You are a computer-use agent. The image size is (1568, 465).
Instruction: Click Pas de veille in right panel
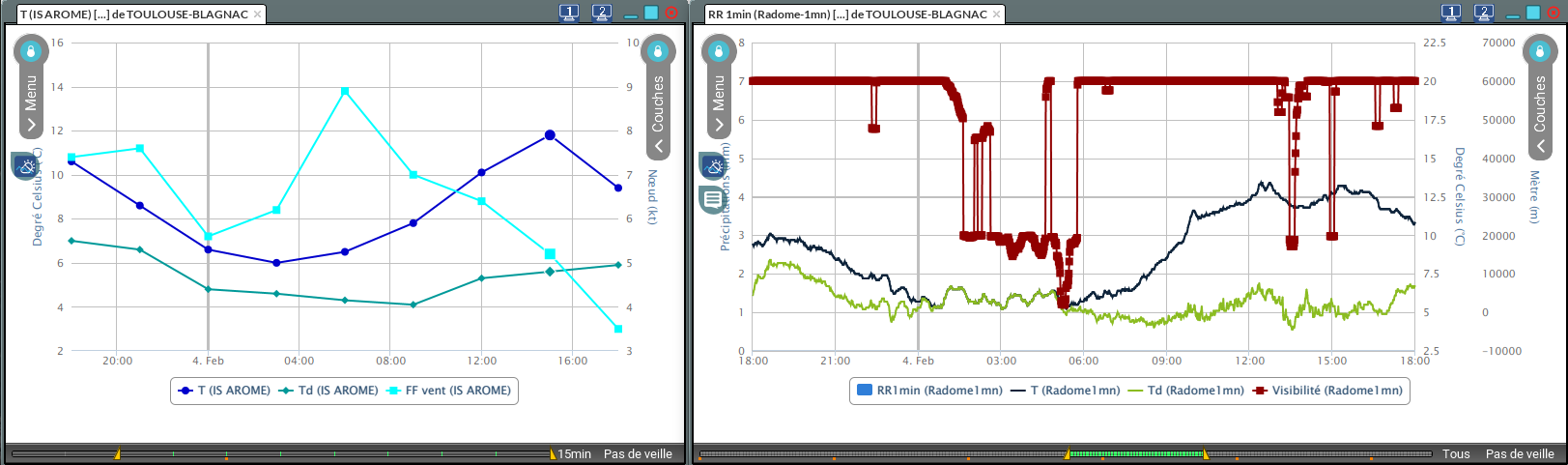pyautogui.click(x=1520, y=453)
